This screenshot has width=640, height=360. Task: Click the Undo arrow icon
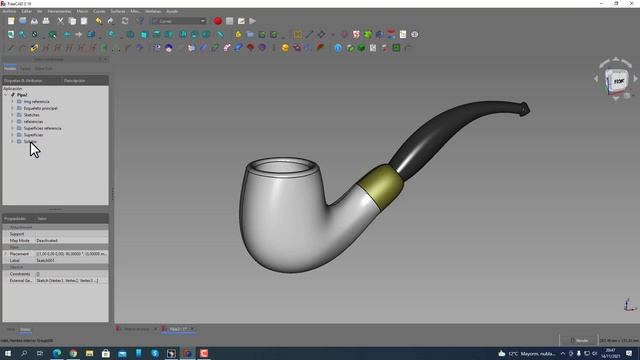coord(99,21)
